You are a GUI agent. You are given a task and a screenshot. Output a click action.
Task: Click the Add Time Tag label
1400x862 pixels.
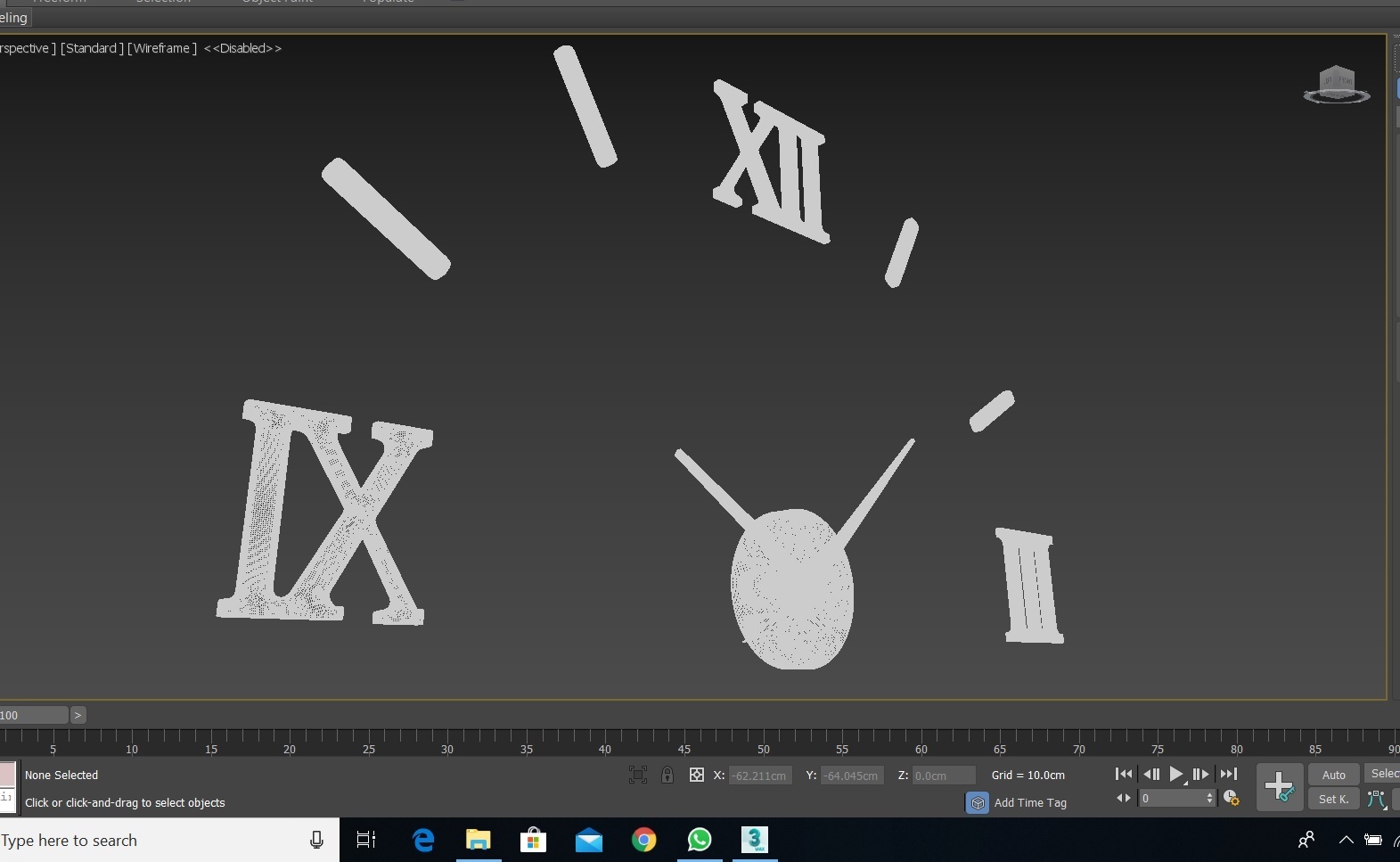pos(1030,802)
